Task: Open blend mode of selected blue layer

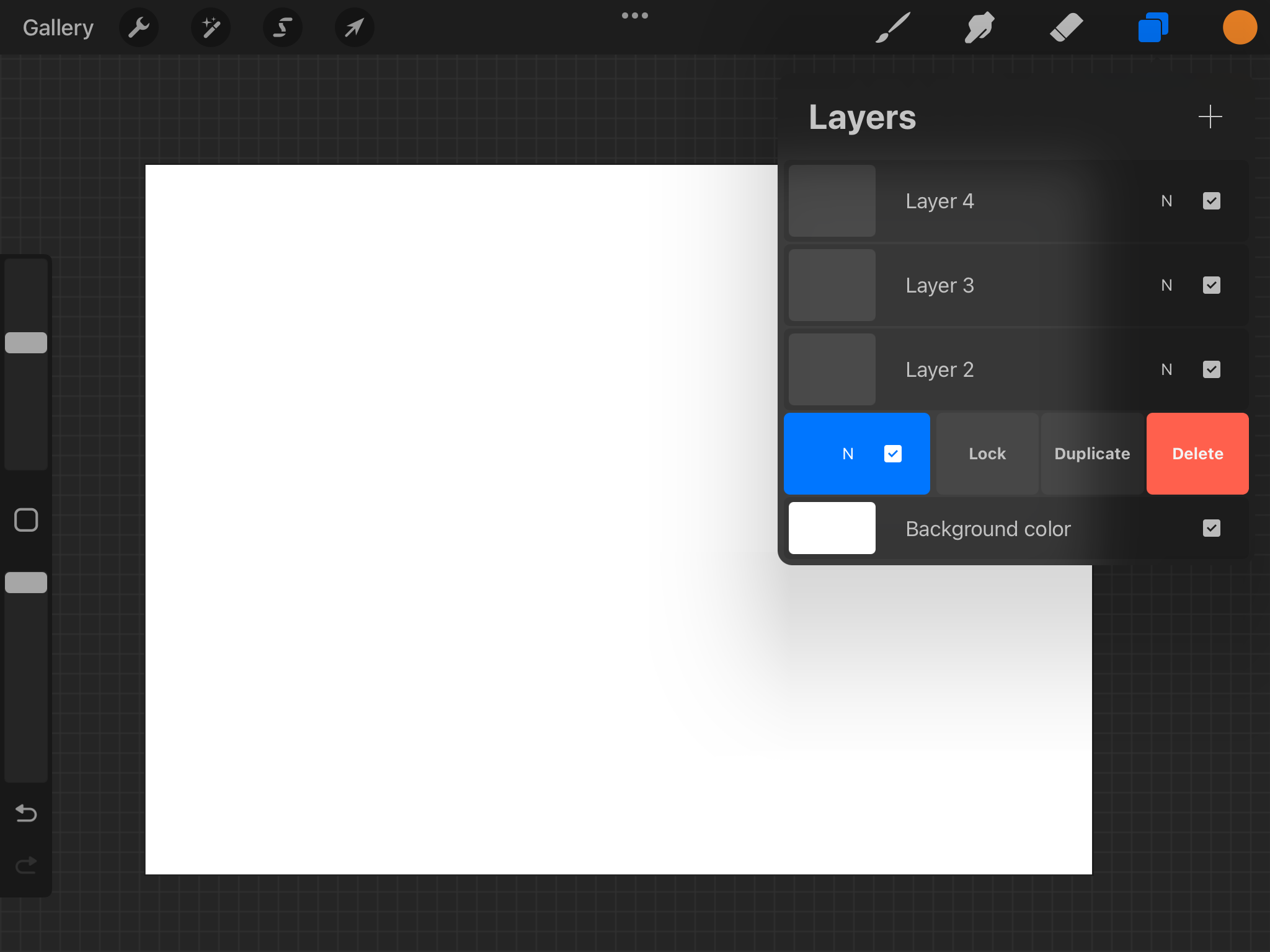Action: click(x=848, y=454)
